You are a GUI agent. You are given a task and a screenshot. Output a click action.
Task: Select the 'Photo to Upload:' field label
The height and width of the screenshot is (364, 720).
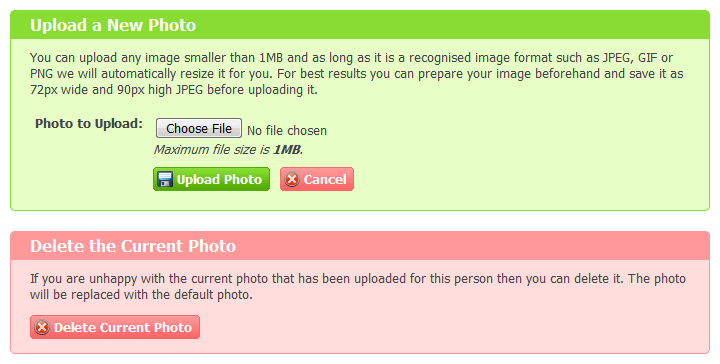(89, 123)
